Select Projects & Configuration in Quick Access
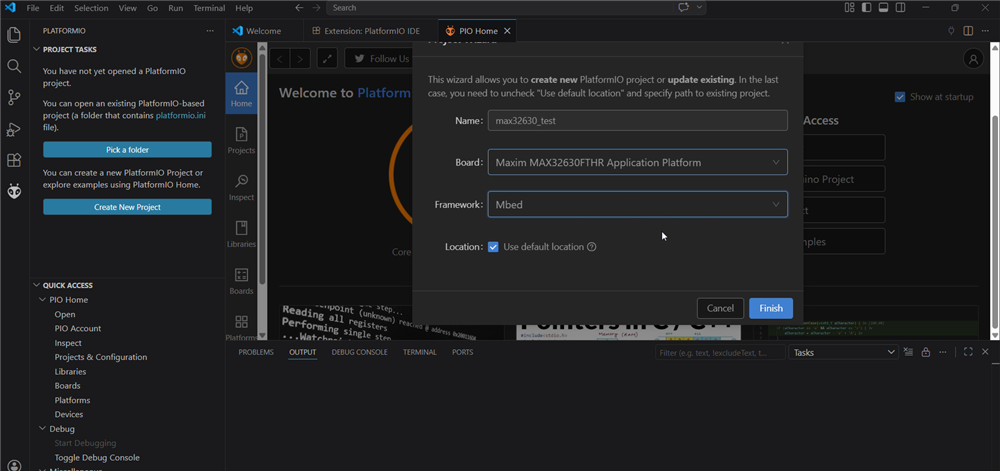1000x471 pixels. tap(101, 357)
